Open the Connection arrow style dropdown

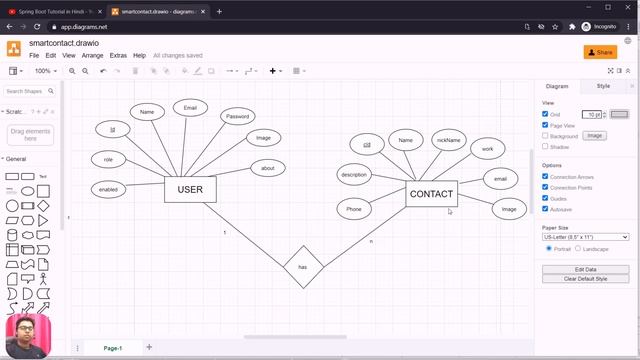(x=232, y=71)
